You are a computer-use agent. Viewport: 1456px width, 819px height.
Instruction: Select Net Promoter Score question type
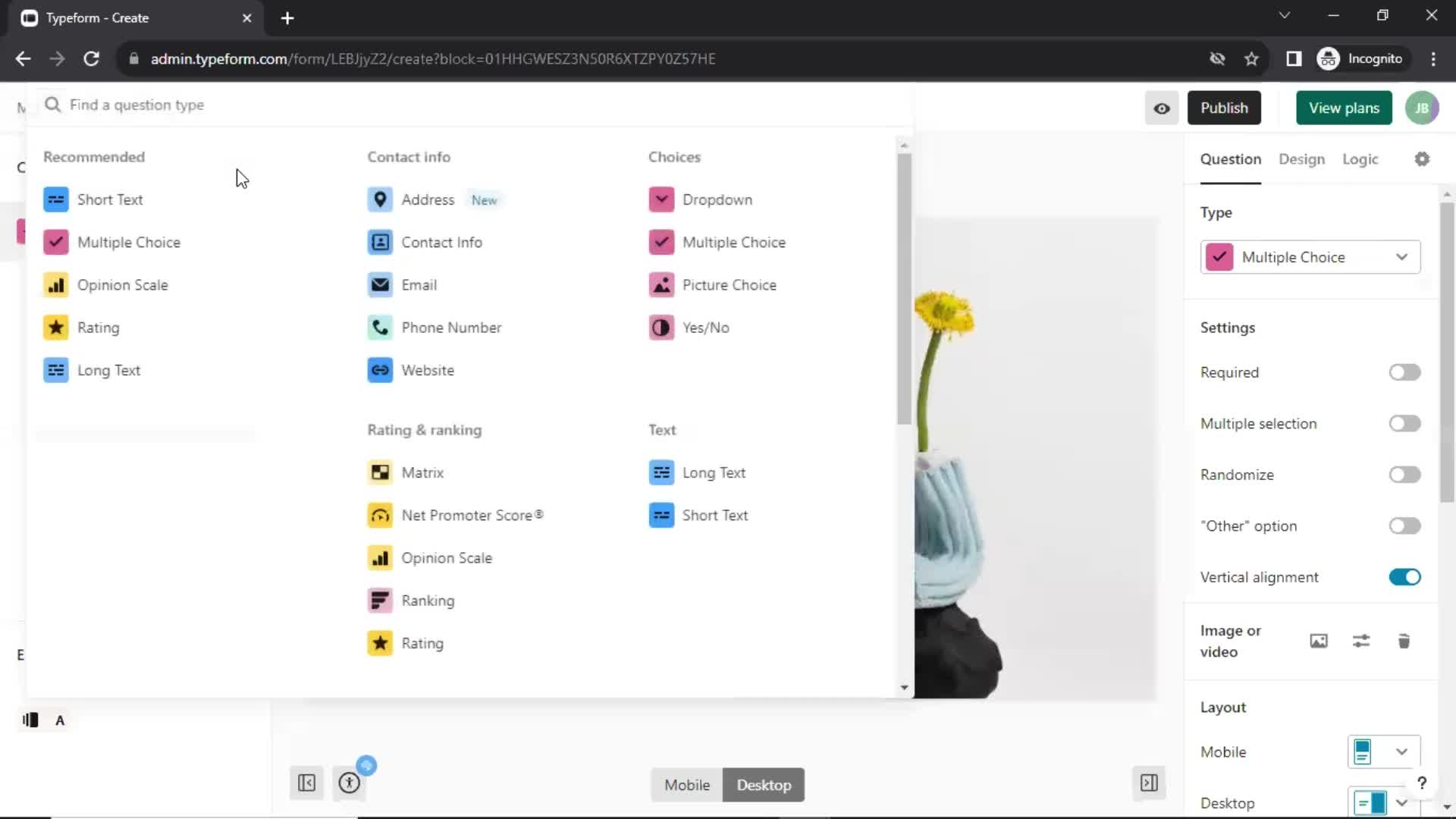(x=456, y=515)
